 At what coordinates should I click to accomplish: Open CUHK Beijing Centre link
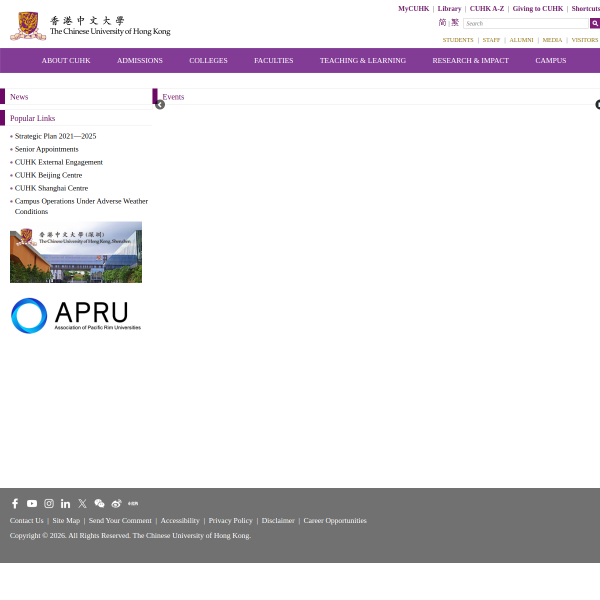coord(49,175)
